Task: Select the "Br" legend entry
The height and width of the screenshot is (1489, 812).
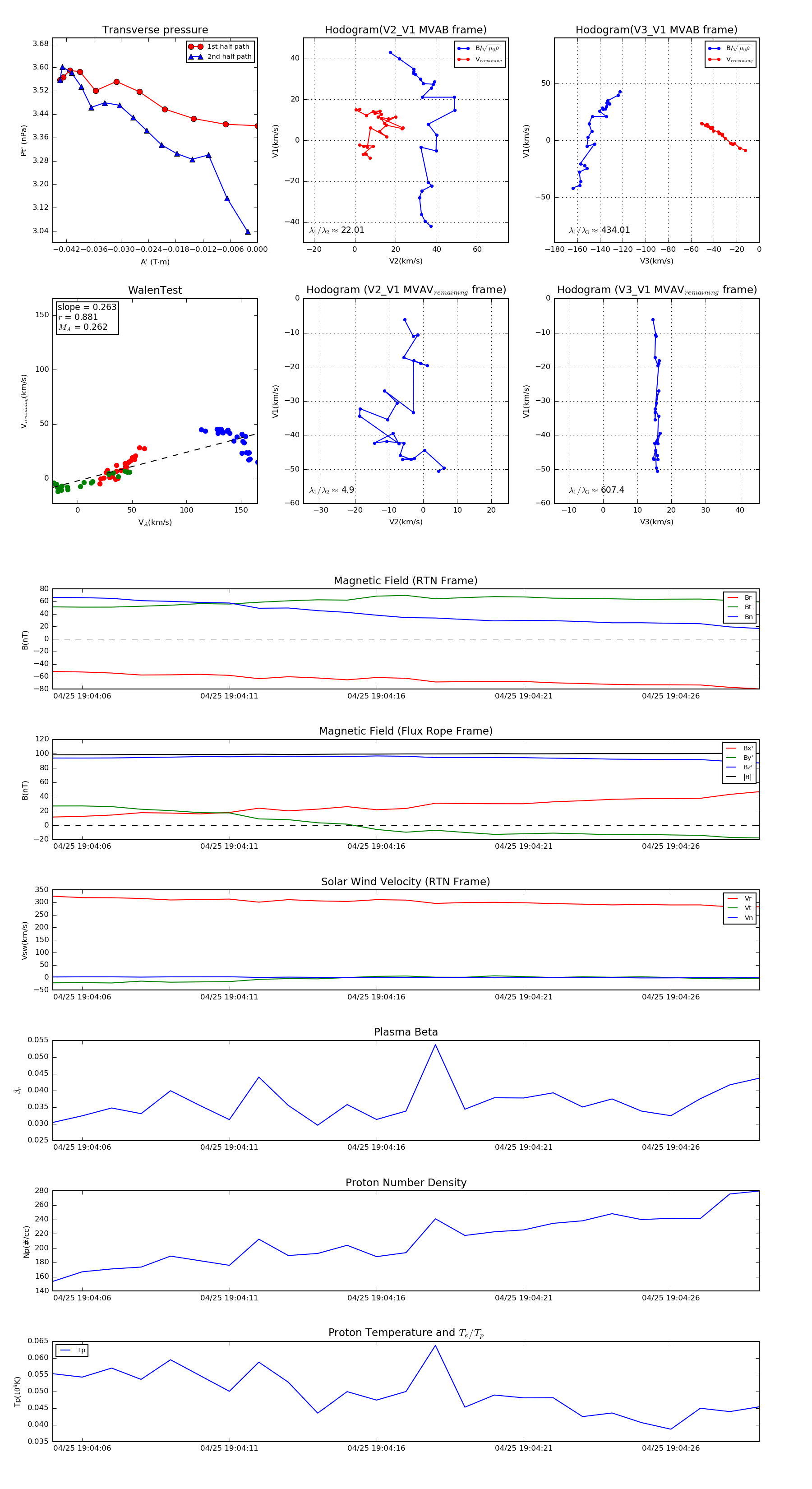Action: pos(740,598)
